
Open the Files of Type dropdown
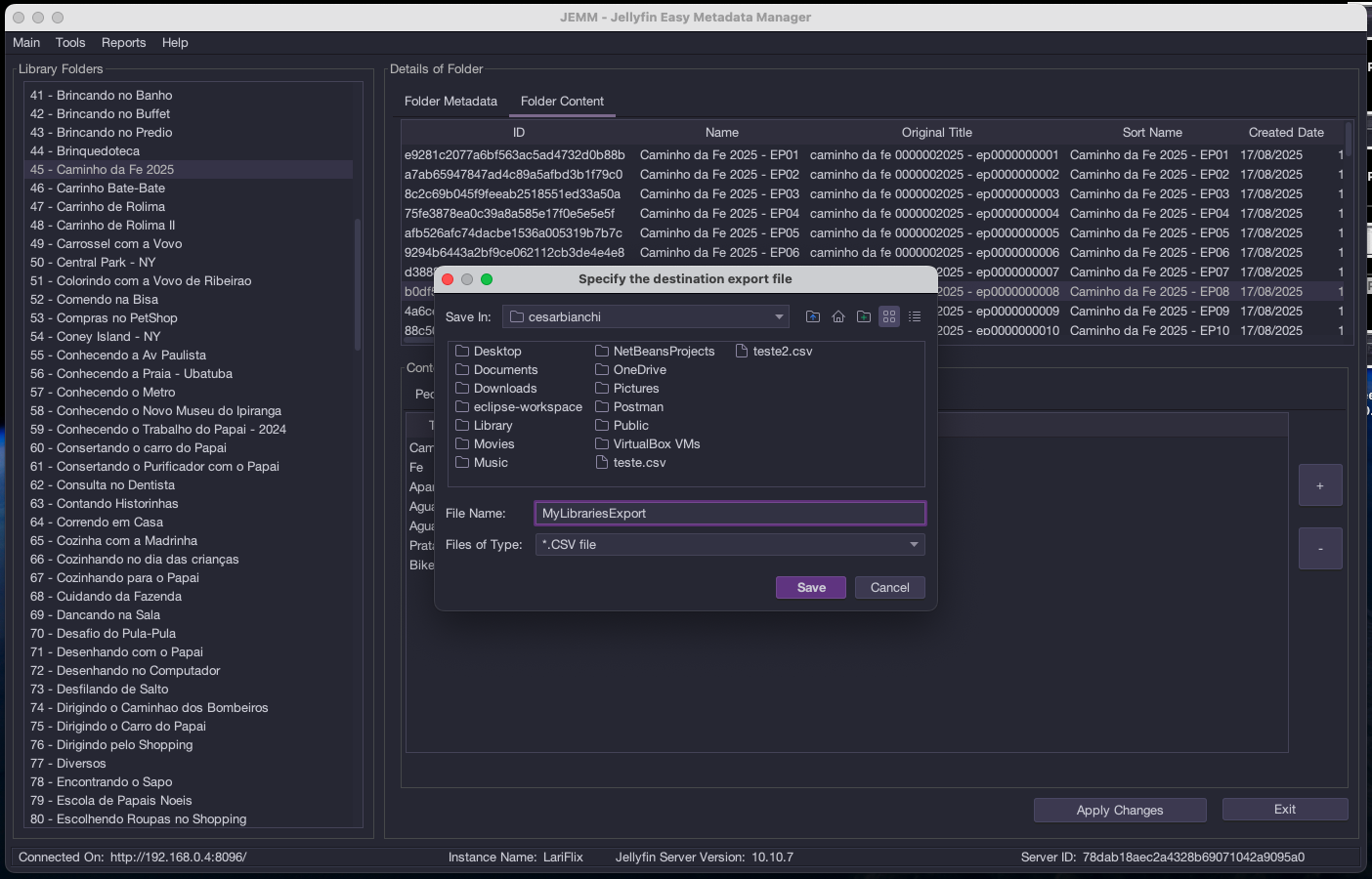(914, 545)
